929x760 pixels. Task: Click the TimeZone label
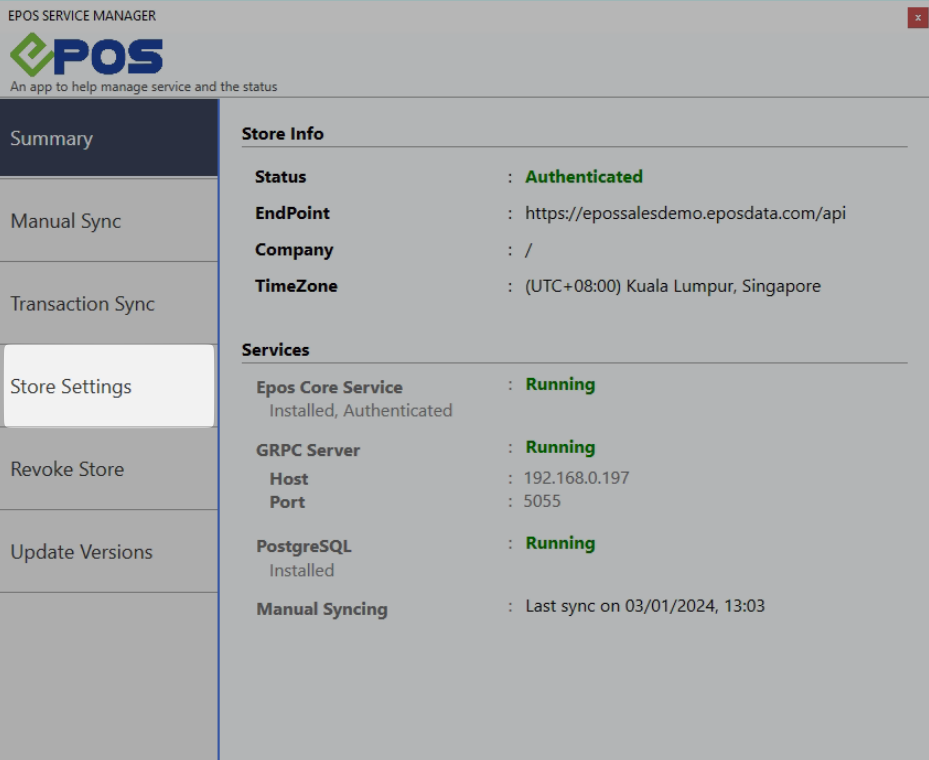pos(296,286)
